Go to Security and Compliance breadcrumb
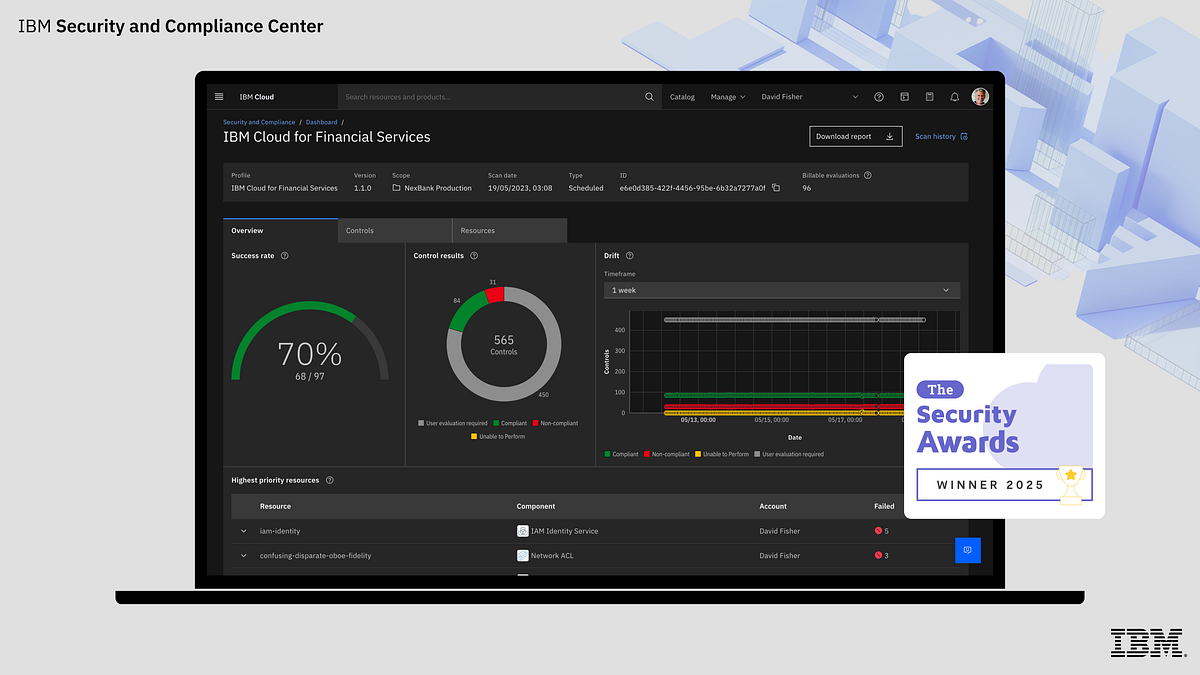Viewport: 1200px width, 675px height. click(259, 122)
